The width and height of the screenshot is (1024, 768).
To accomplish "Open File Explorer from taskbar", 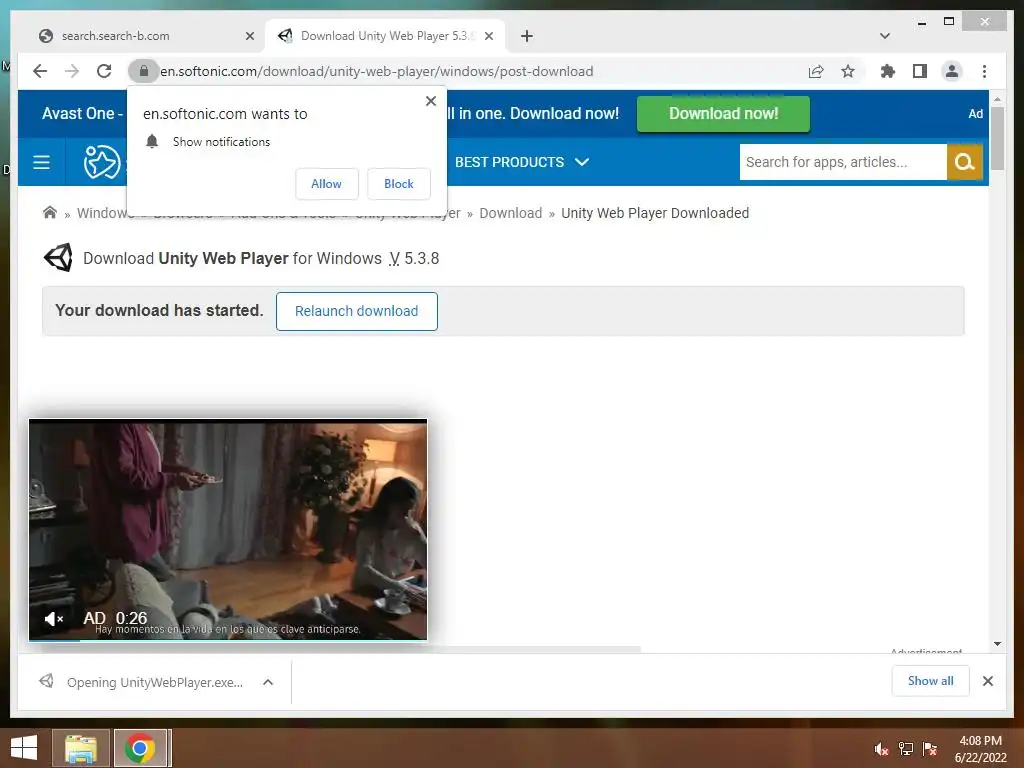I will tap(81, 748).
